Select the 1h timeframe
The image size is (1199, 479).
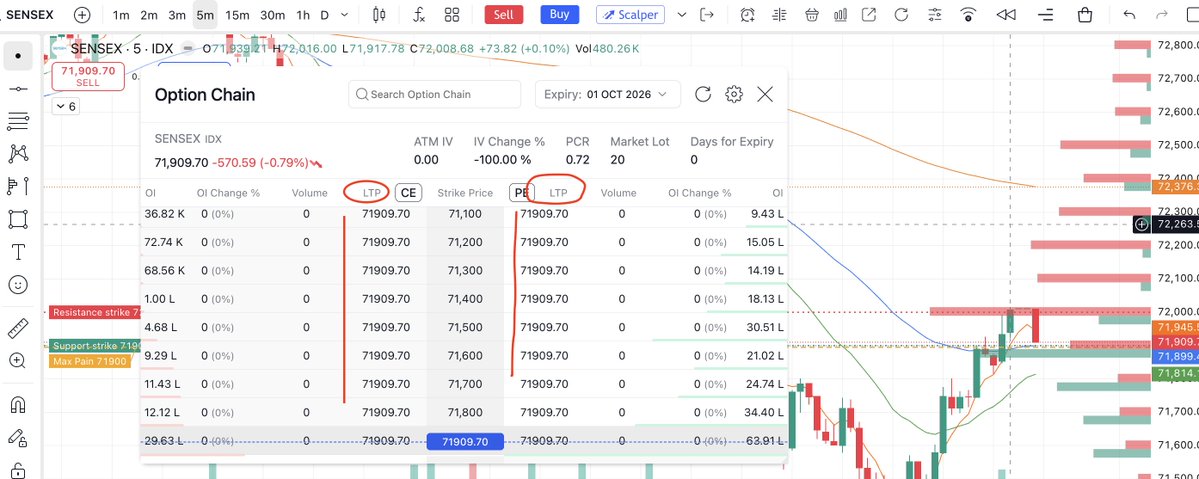pyautogui.click(x=303, y=15)
